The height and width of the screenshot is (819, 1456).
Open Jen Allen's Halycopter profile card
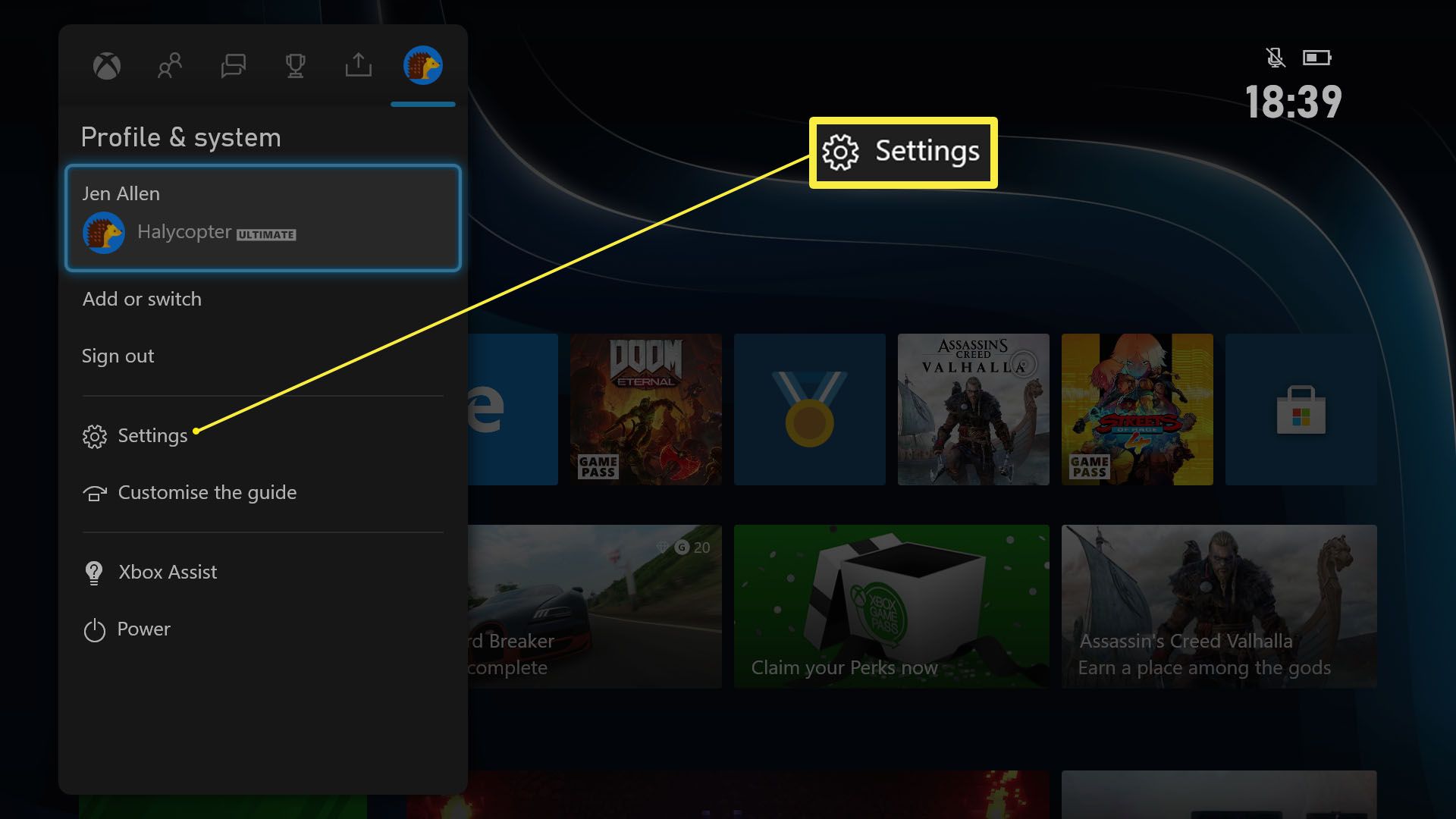tap(263, 218)
